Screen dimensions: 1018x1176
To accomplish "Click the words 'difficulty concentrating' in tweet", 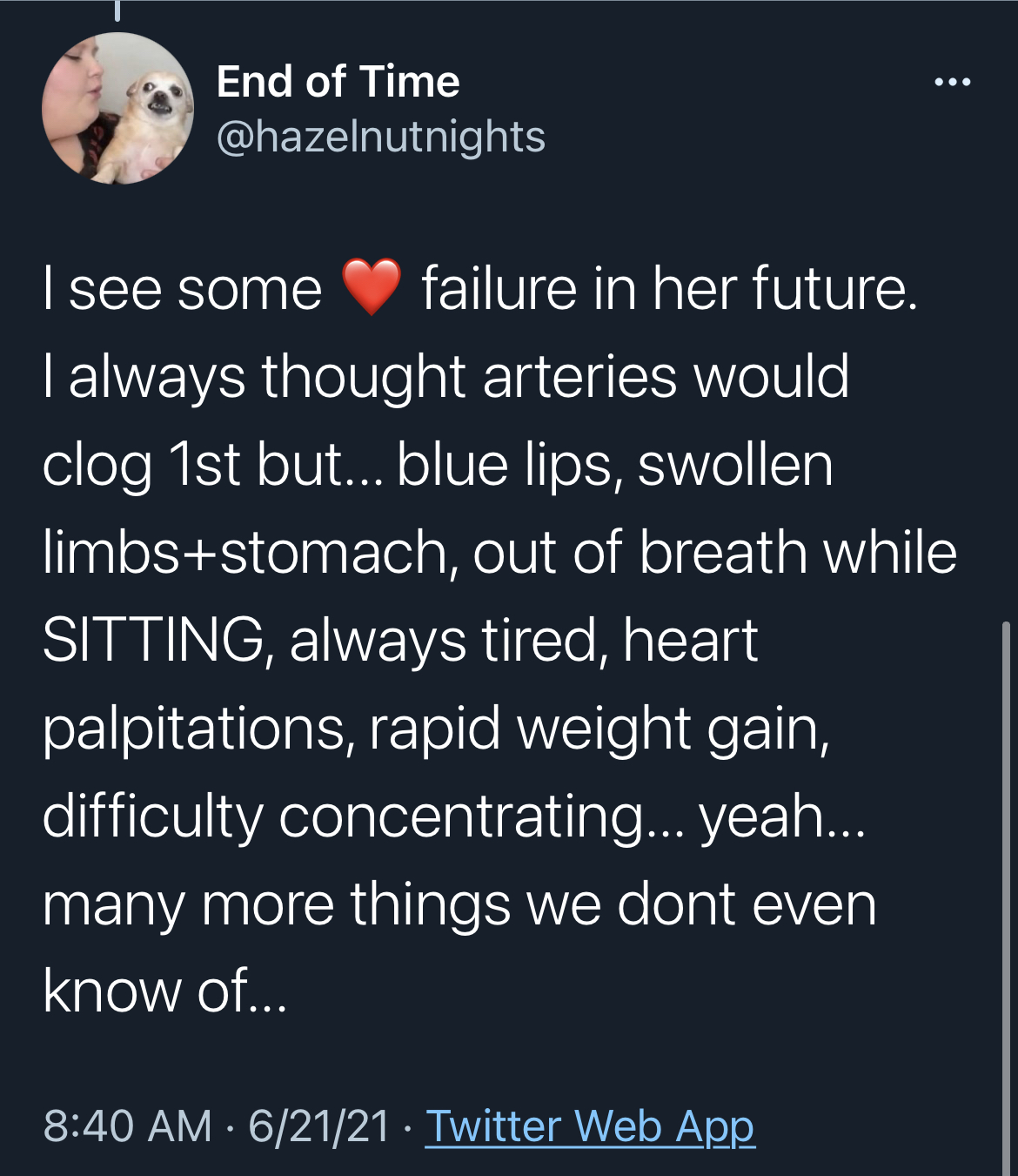I will tap(343, 817).
